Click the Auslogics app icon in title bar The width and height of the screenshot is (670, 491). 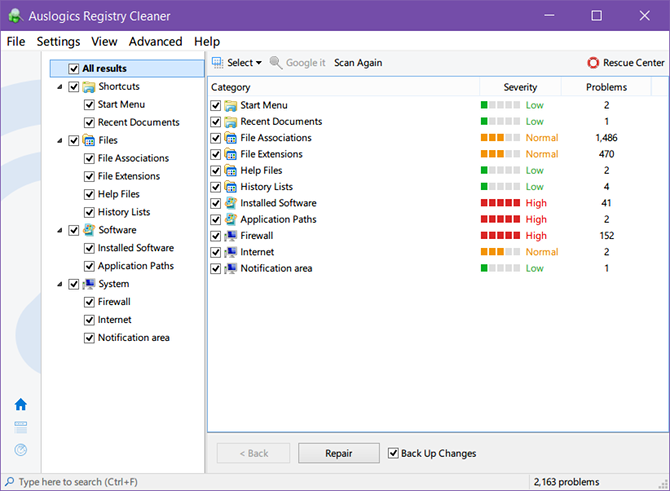[x=15, y=16]
